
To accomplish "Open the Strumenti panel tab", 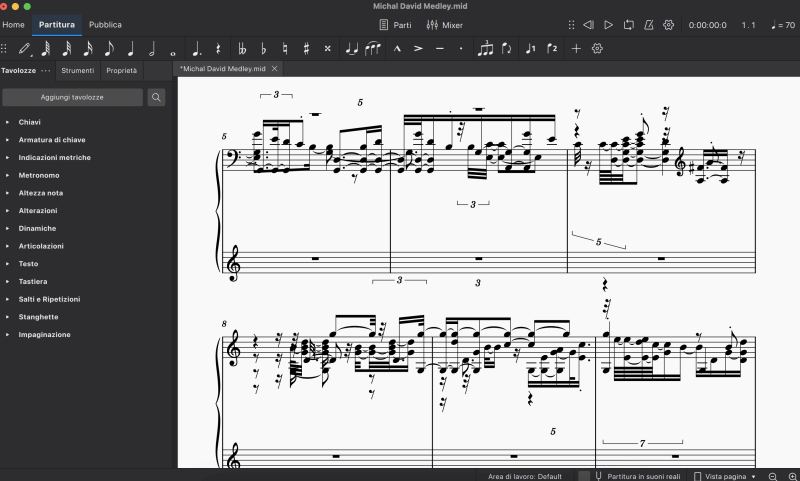I will tap(78, 71).
